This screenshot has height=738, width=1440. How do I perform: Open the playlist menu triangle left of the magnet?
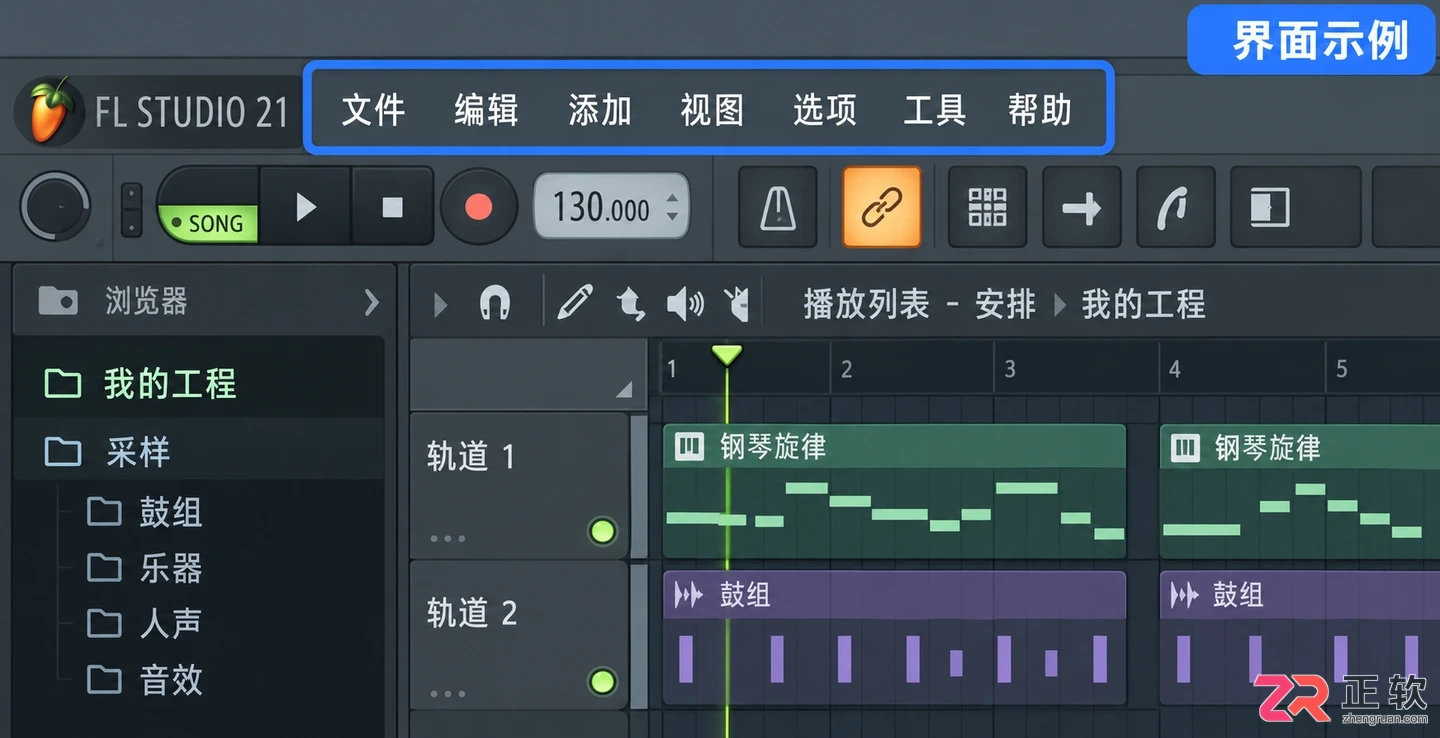coord(440,304)
